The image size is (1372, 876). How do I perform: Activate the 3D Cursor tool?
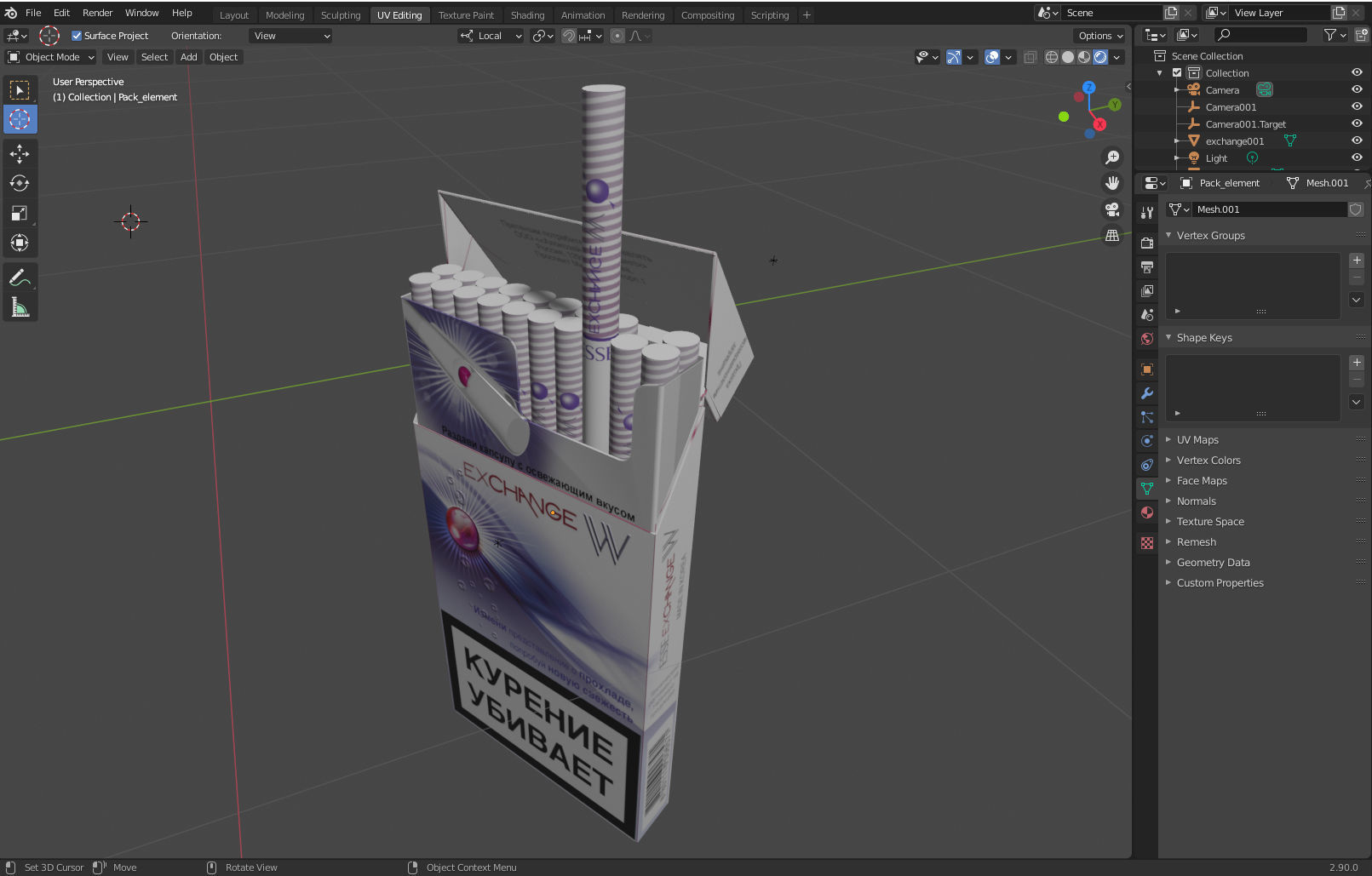[20, 119]
